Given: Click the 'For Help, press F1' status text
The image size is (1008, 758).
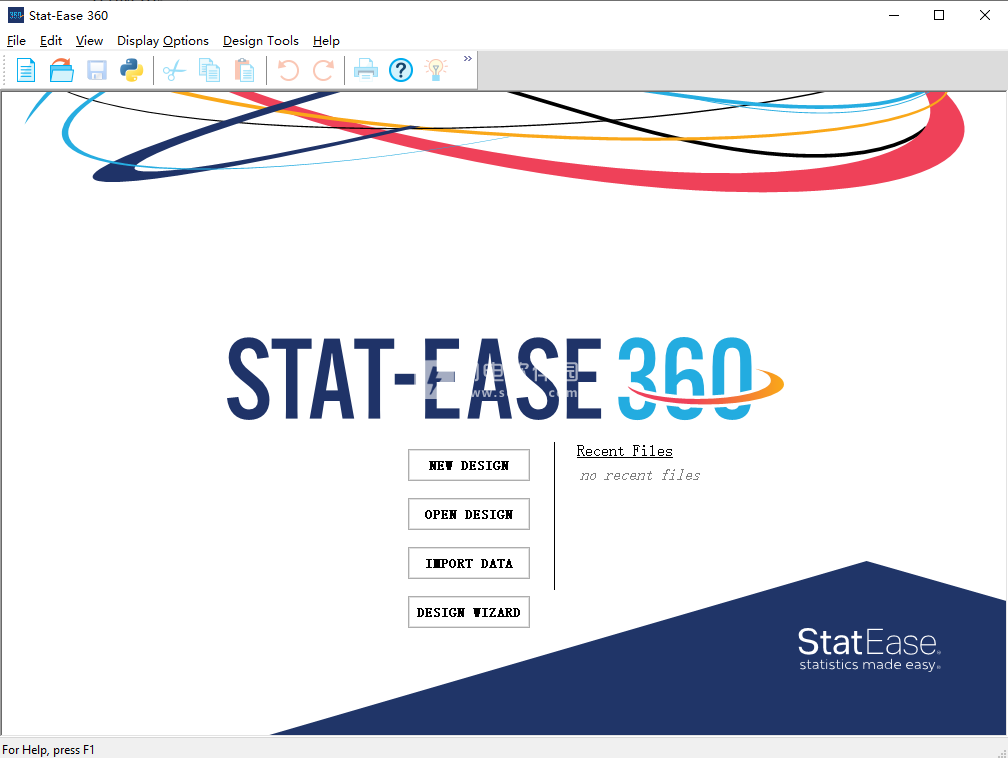Looking at the screenshot, I should click(48, 750).
